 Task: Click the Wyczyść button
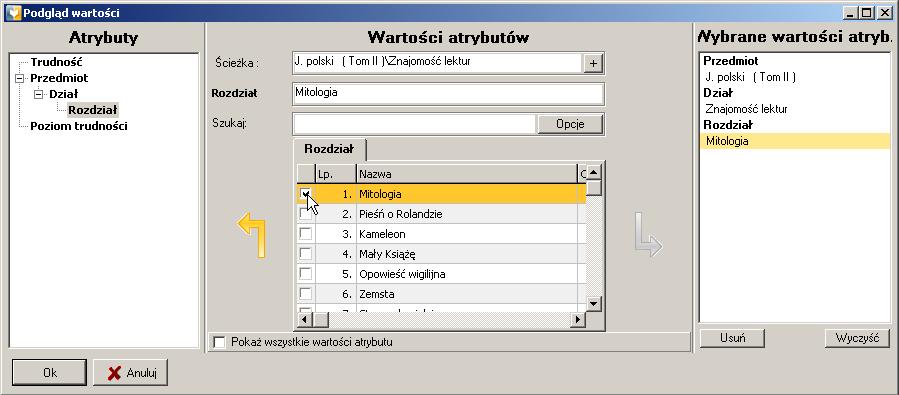point(858,338)
